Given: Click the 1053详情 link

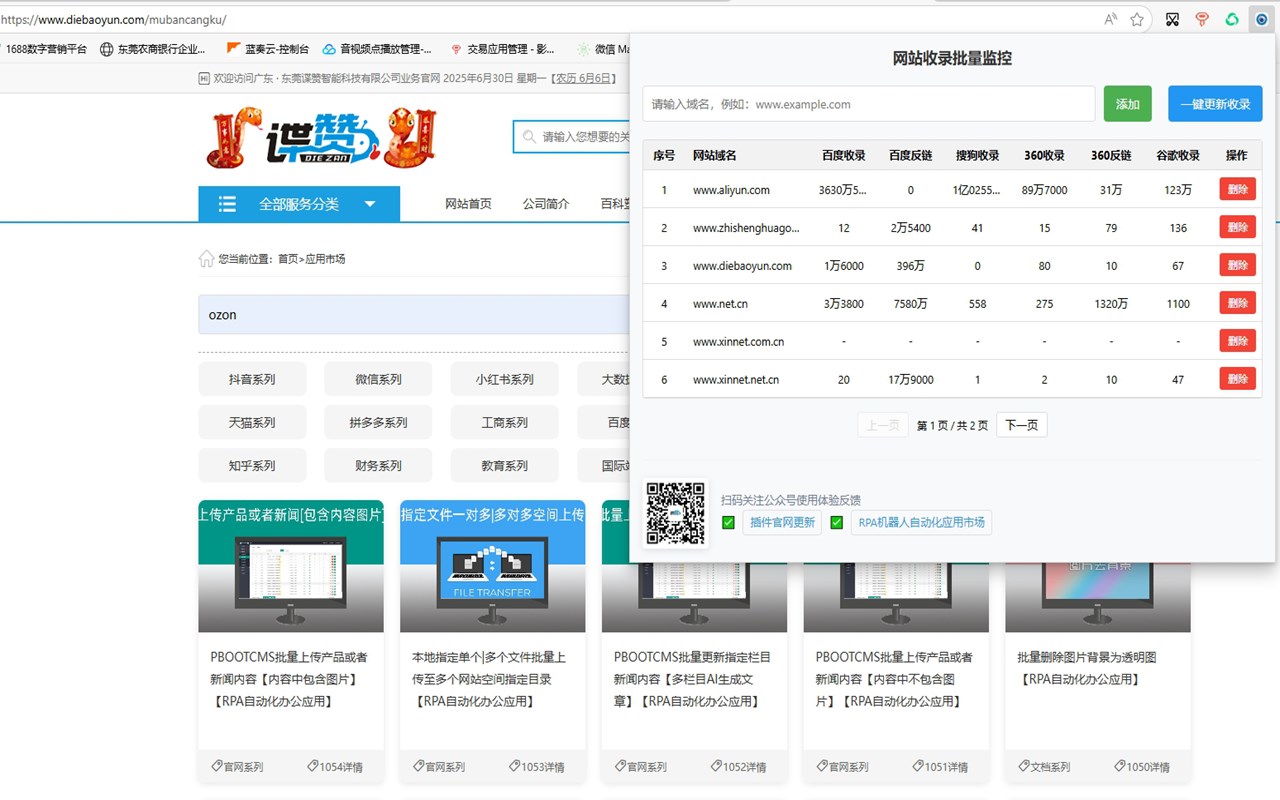Looking at the screenshot, I should tap(537, 767).
